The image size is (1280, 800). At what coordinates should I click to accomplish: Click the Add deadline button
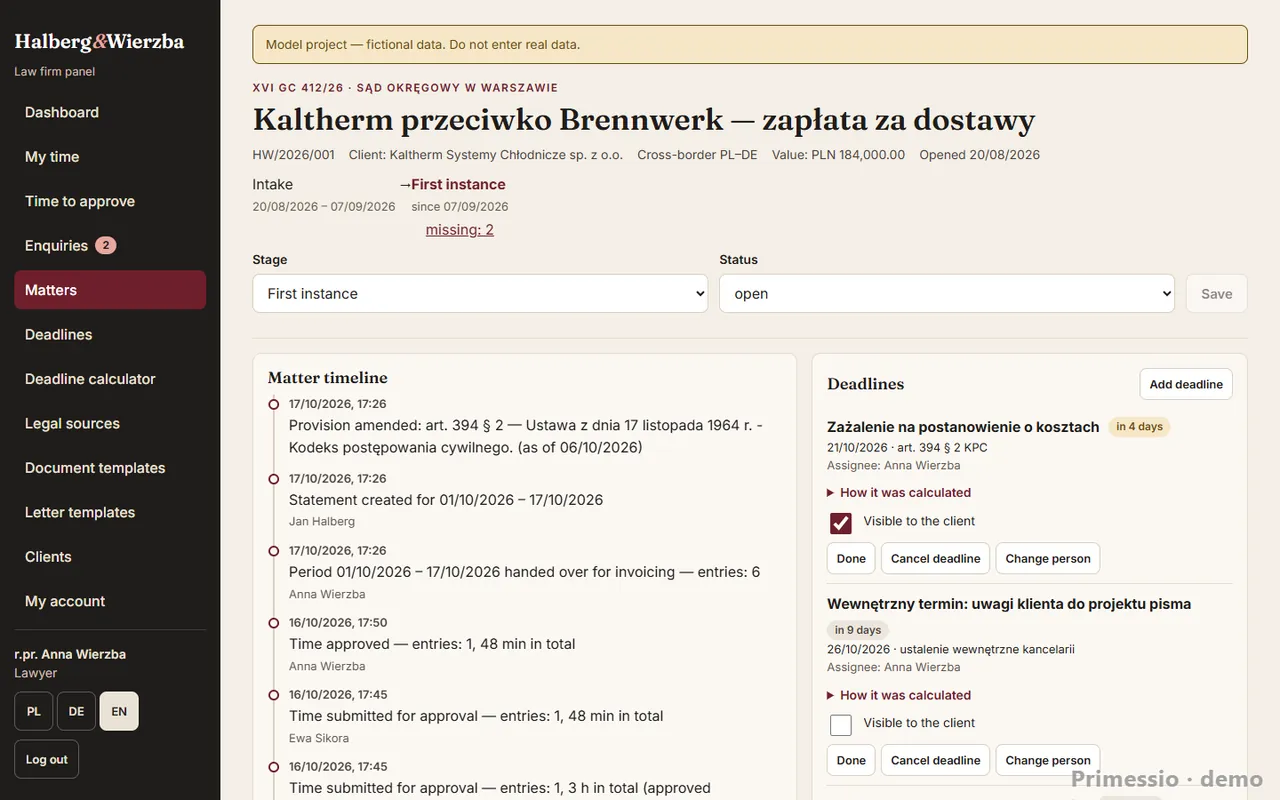(x=1186, y=384)
